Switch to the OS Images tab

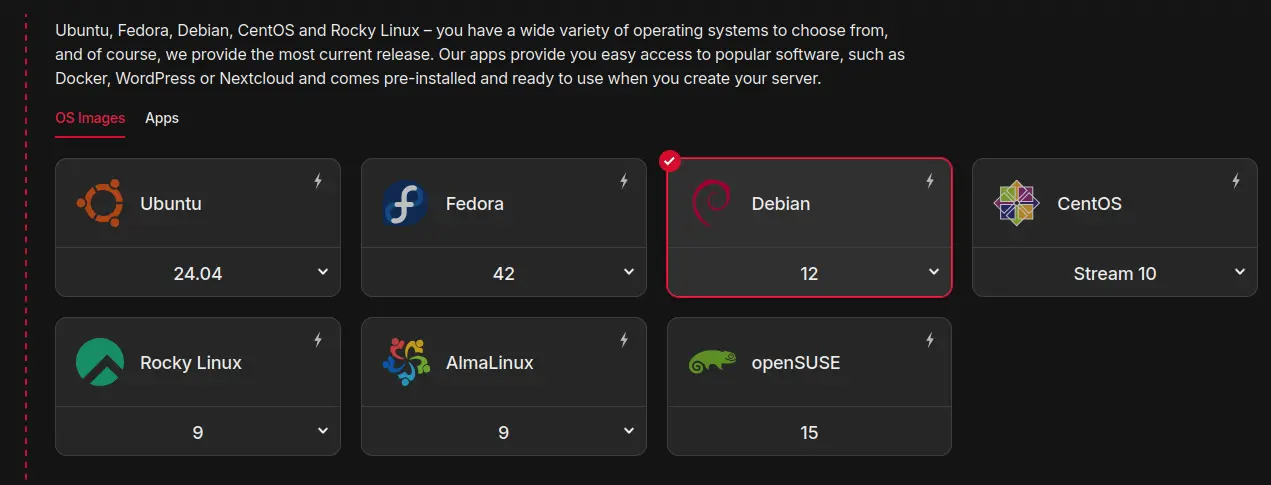tap(90, 118)
